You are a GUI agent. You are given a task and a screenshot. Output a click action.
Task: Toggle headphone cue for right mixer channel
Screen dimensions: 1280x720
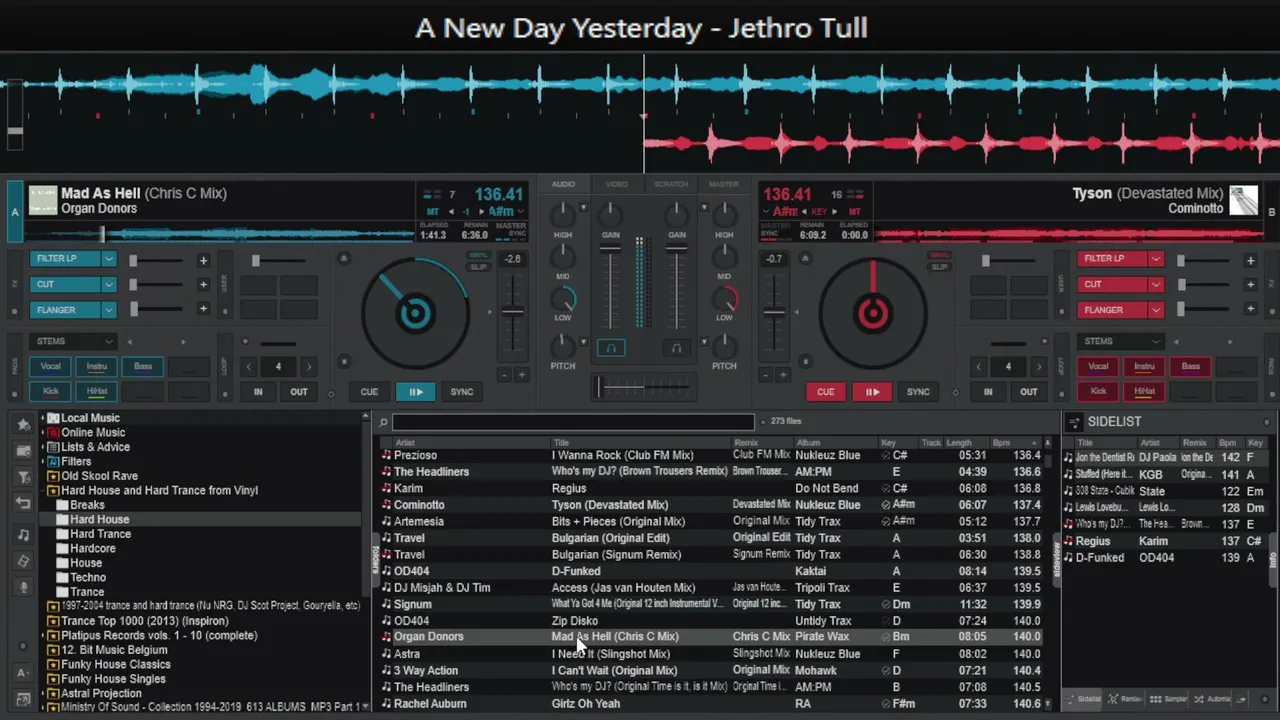(676, 348)
